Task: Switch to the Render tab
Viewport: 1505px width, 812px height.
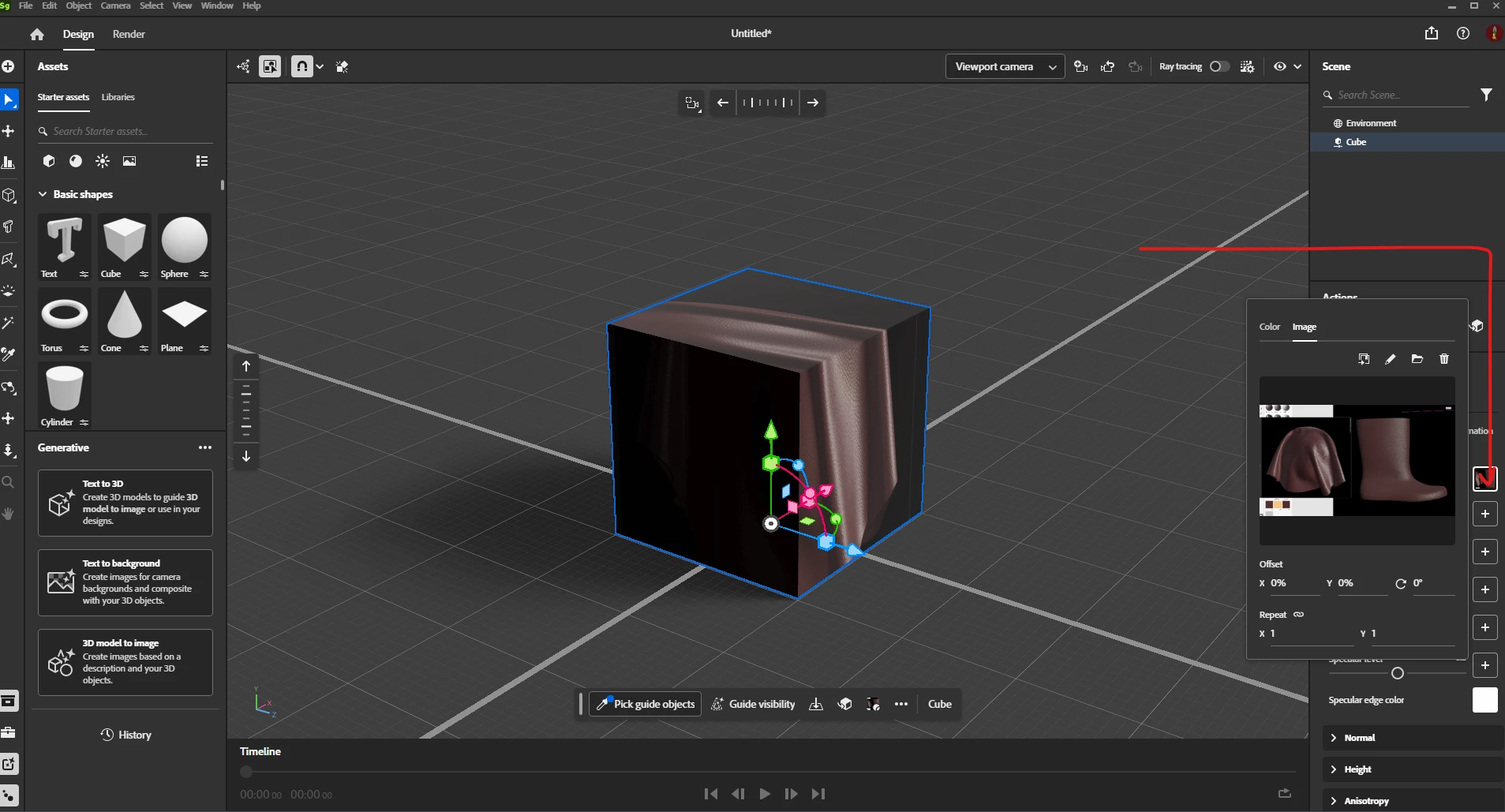Action: (129, 34)
